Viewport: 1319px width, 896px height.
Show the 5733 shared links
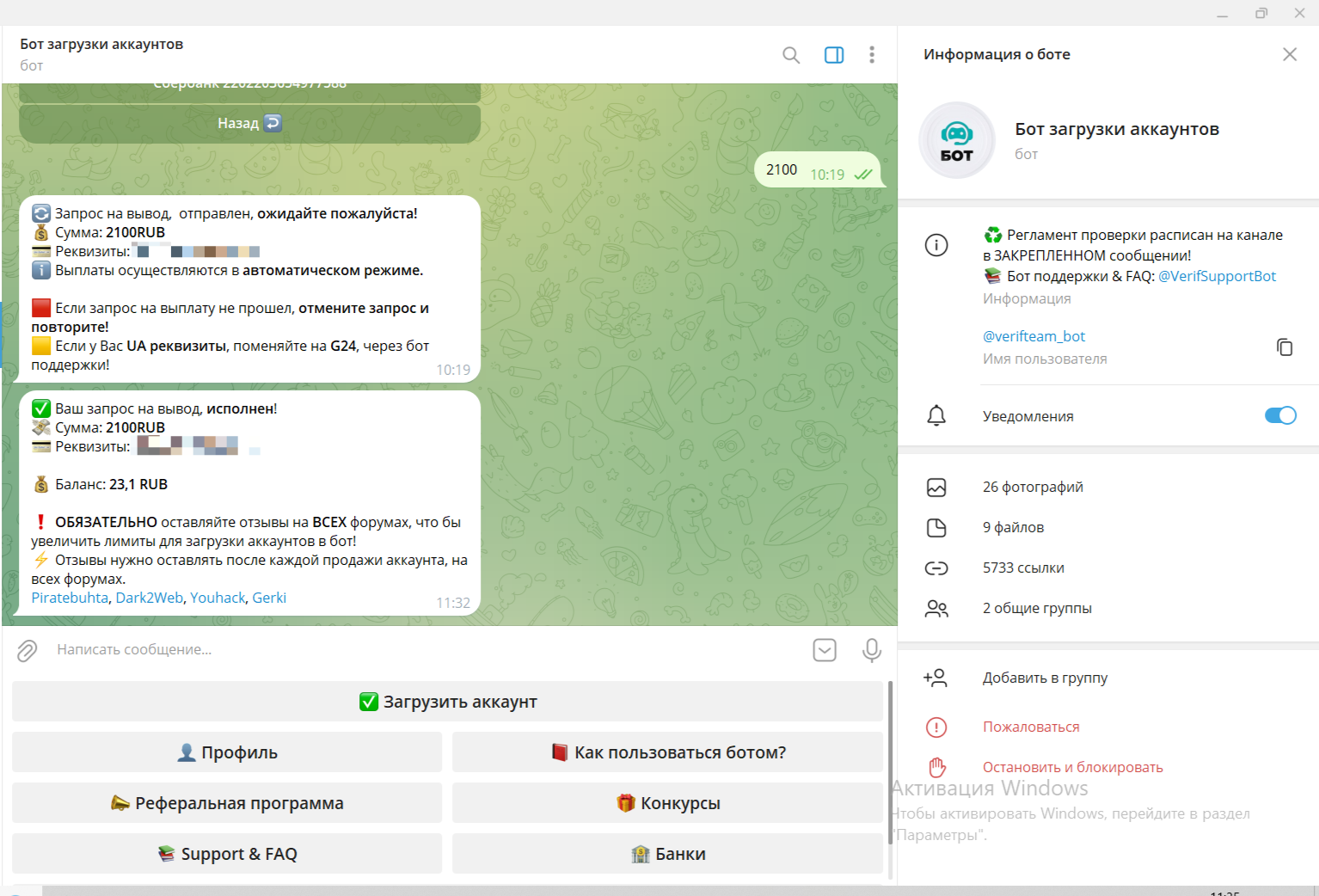tap(1023, 568)
